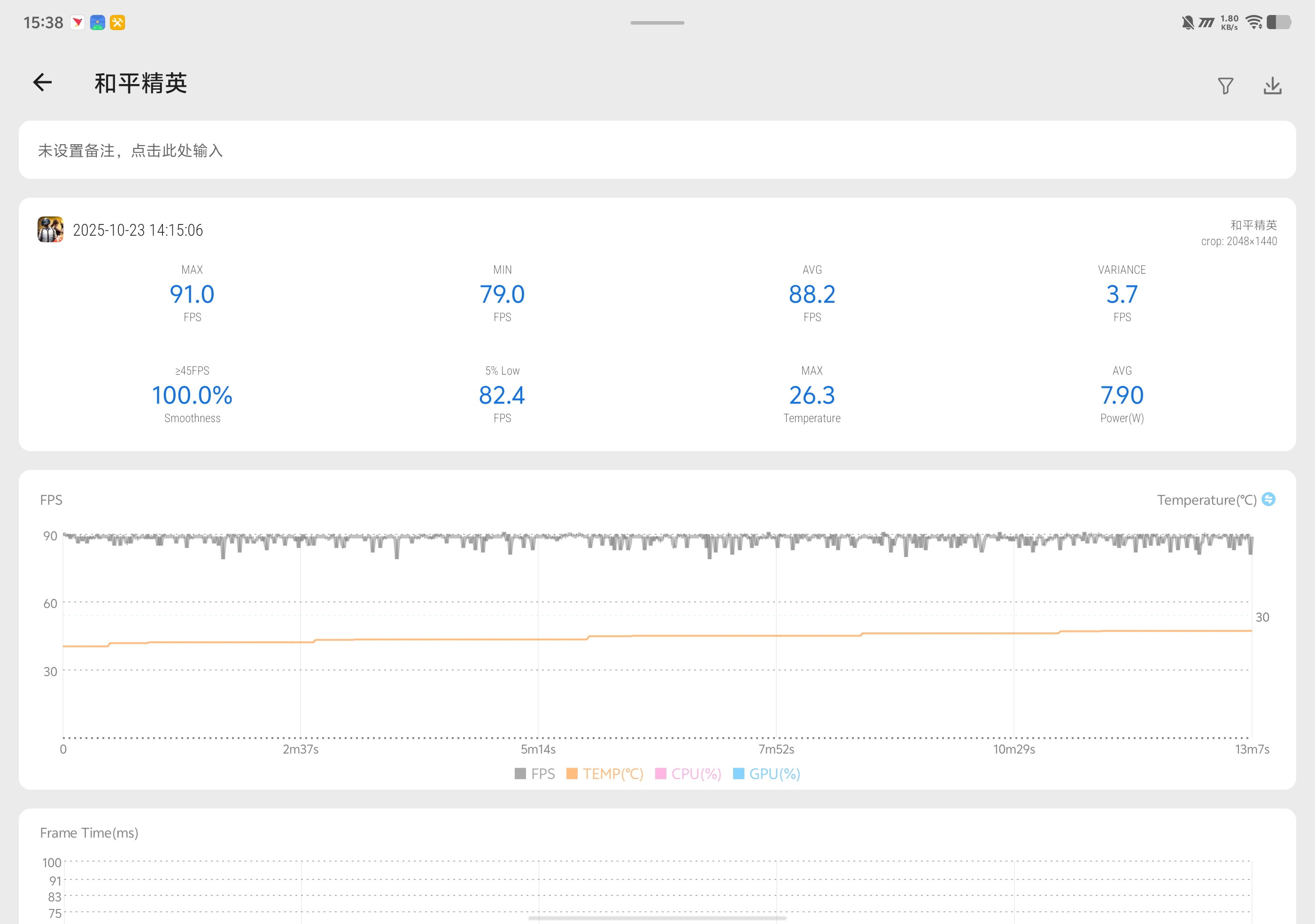Open the 和平精英 game thumbnail icon
The width and height of the screenshot is (1315, 924).
click(50, 230)
